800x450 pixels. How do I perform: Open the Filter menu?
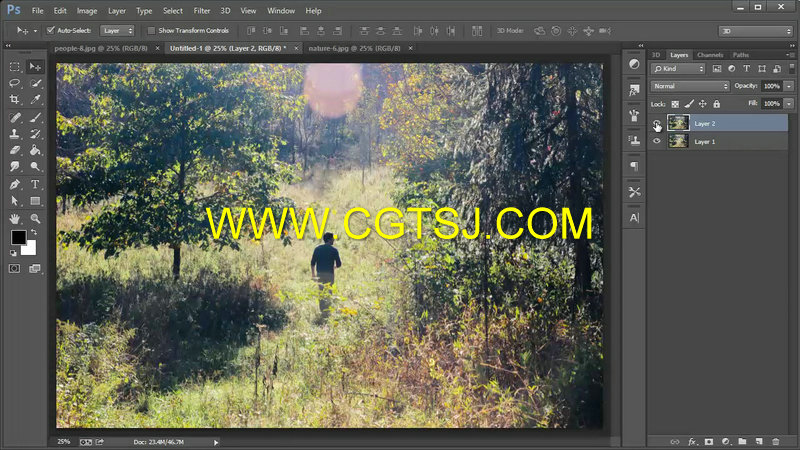click(202, 11)
